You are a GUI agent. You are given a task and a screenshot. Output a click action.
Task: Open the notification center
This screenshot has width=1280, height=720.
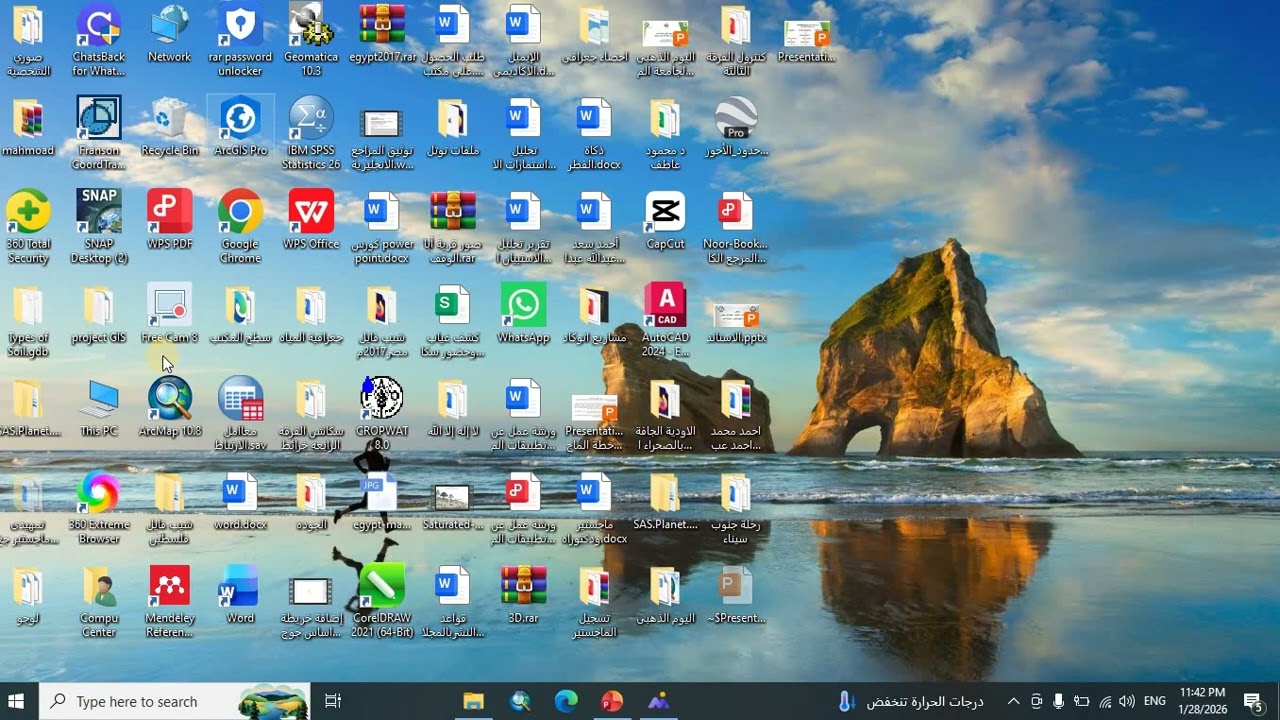pos(1253,701)
